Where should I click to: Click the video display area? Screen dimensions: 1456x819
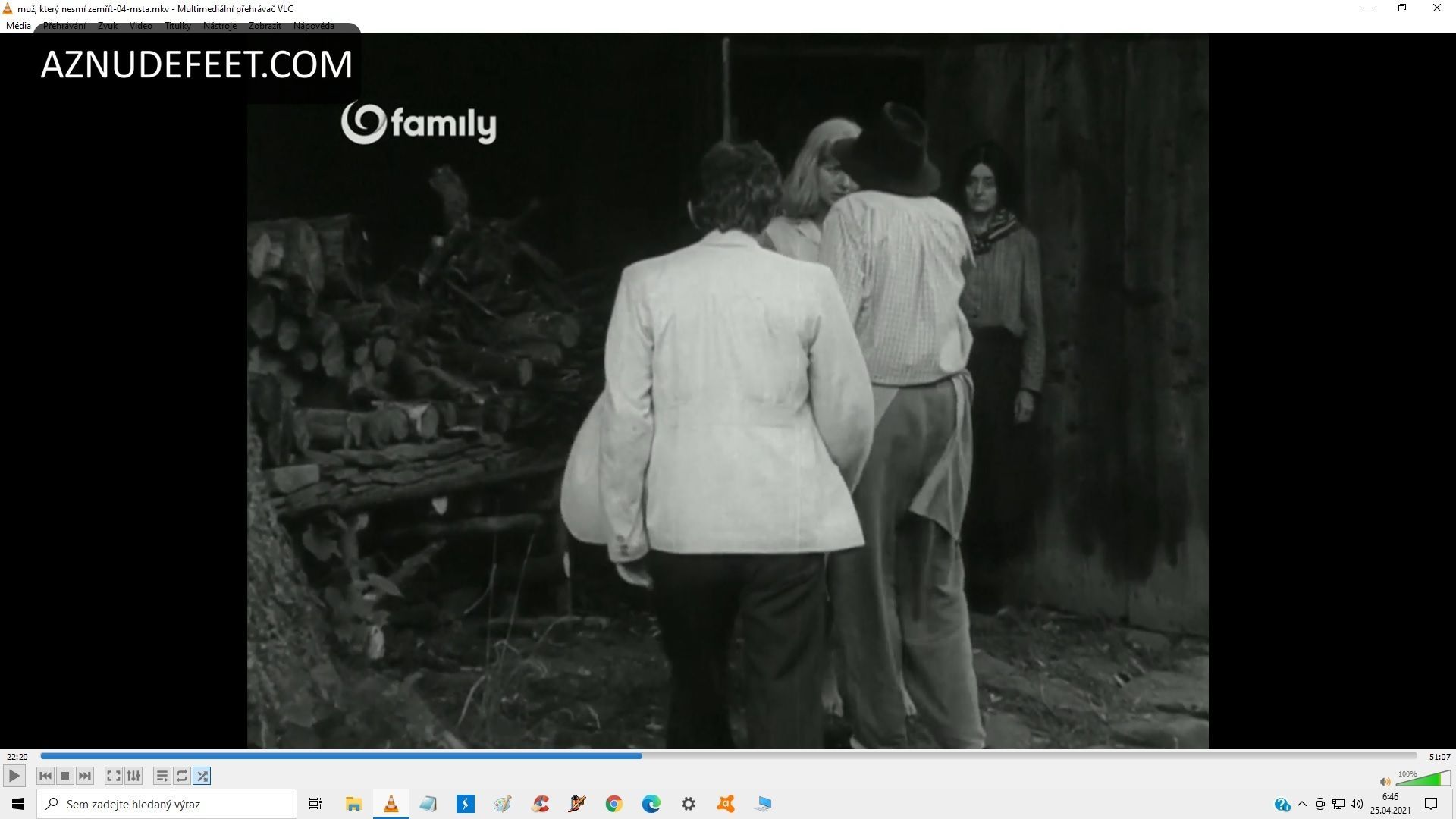click(728, 391)
